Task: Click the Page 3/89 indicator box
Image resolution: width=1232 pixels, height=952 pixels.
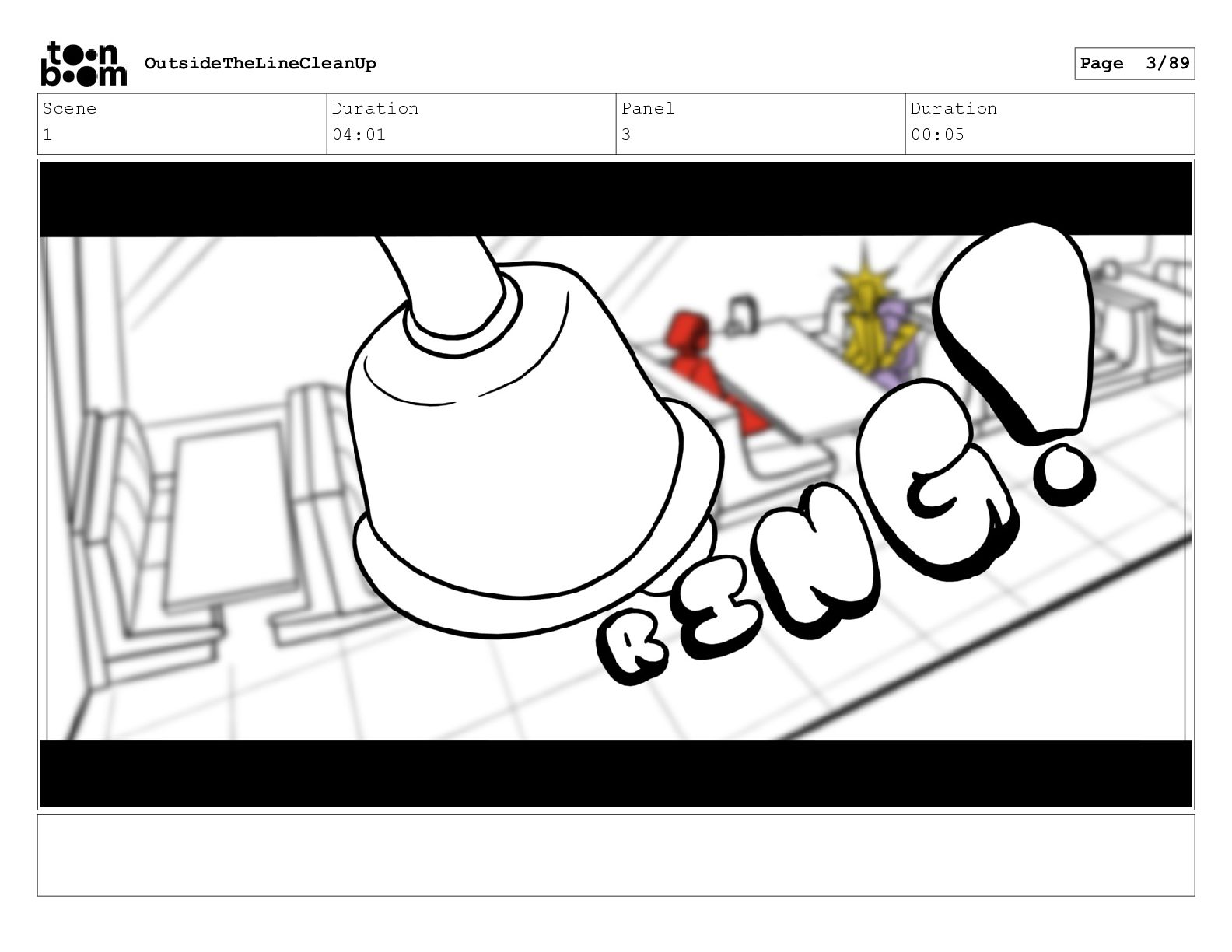Action: tap(1134, 64)
